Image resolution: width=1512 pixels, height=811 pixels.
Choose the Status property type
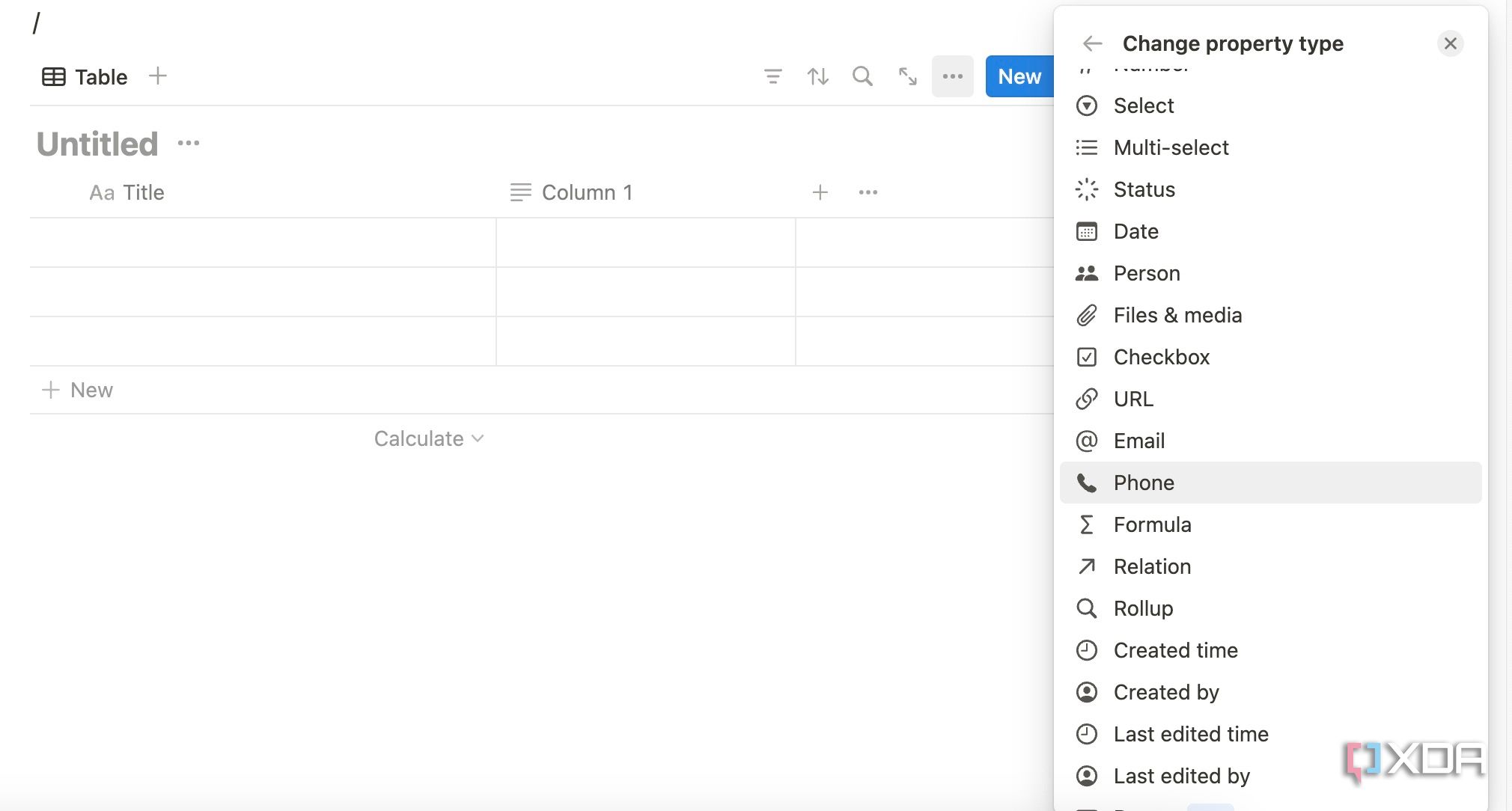coord(1270,189)
